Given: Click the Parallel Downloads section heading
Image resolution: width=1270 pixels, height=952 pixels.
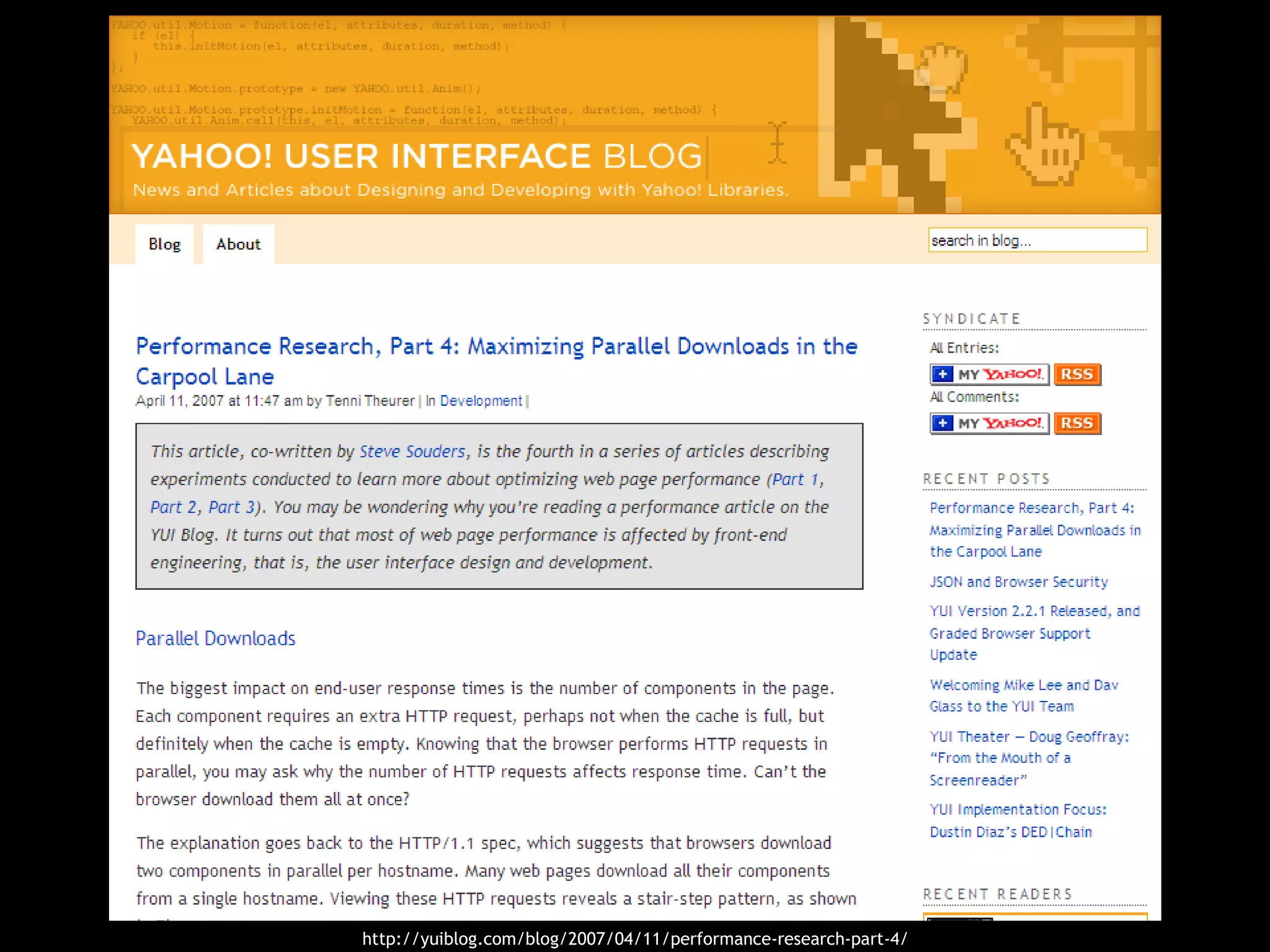Looking at the screenshot, I should (x=216, y=638).
